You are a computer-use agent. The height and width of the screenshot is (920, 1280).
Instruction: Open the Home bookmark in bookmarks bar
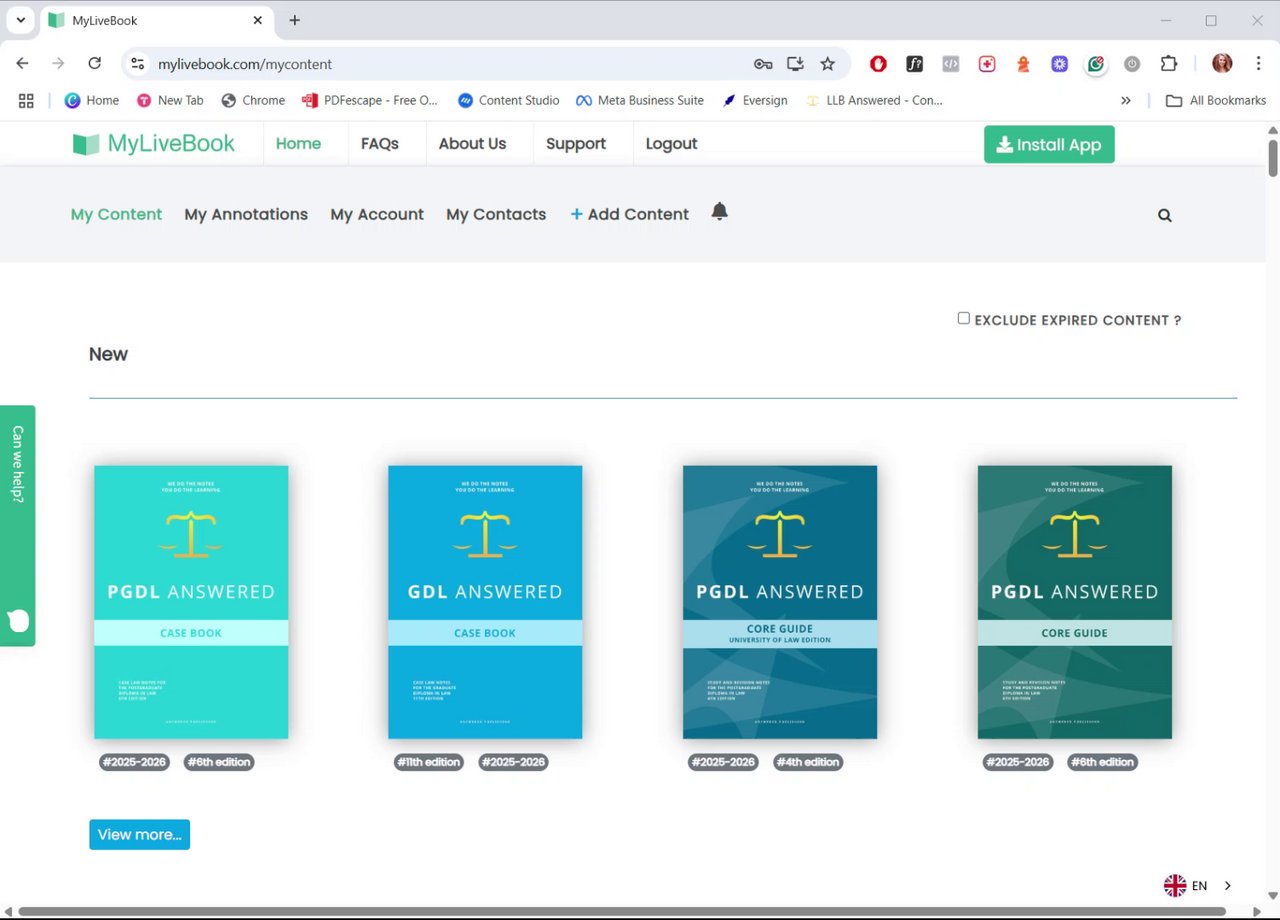(x=92, y=100)
